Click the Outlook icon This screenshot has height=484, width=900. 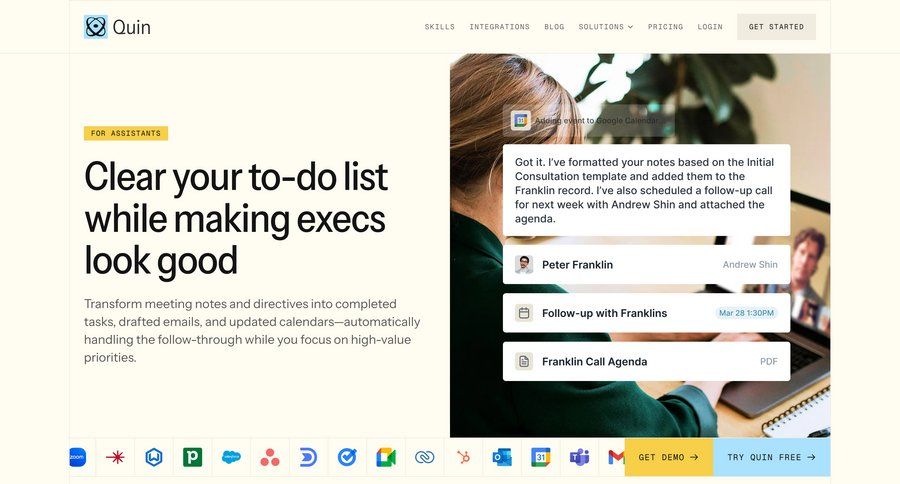tap(502, 457)
